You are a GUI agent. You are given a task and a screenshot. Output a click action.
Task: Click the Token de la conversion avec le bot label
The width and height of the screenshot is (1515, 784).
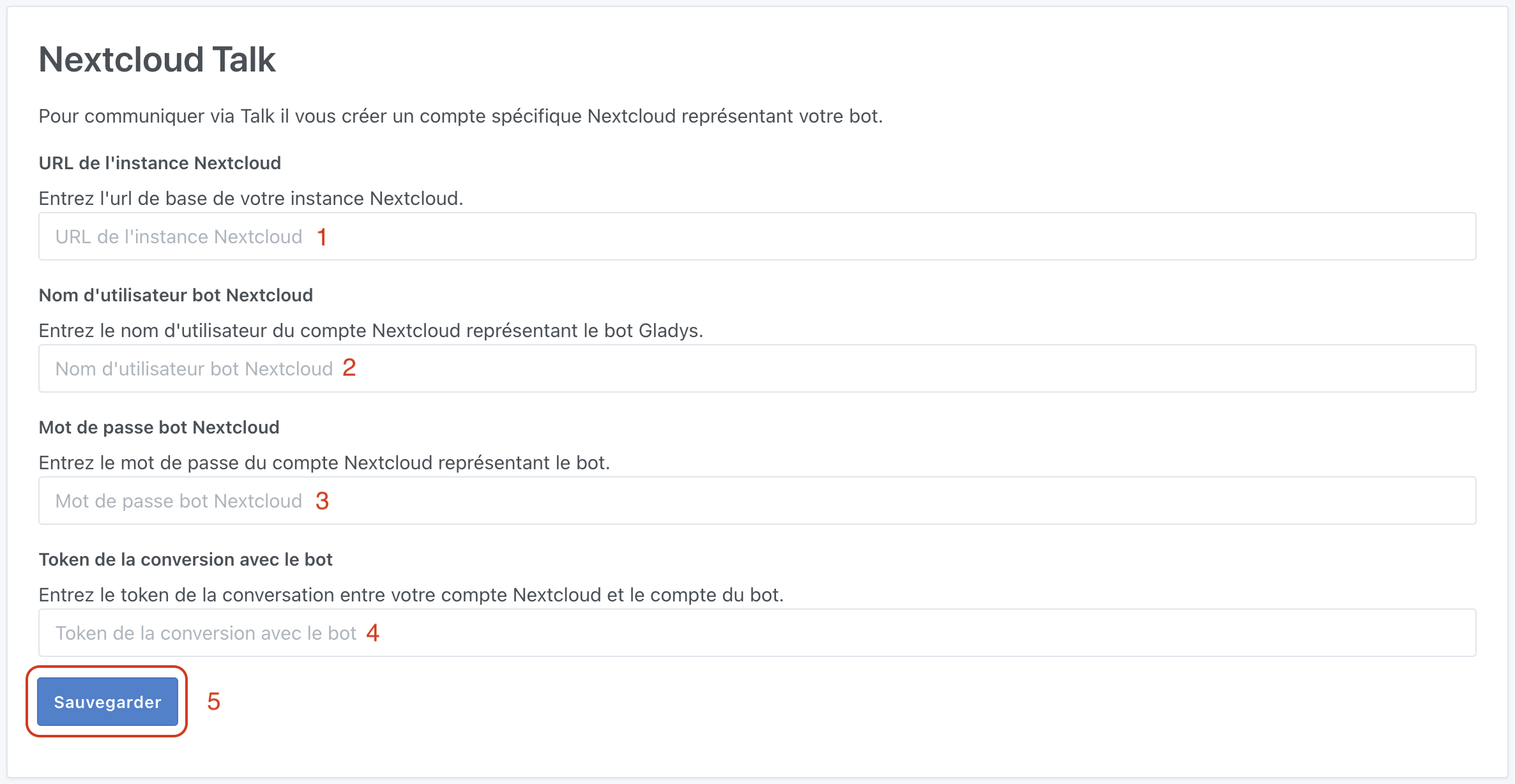tap(186, 559)
